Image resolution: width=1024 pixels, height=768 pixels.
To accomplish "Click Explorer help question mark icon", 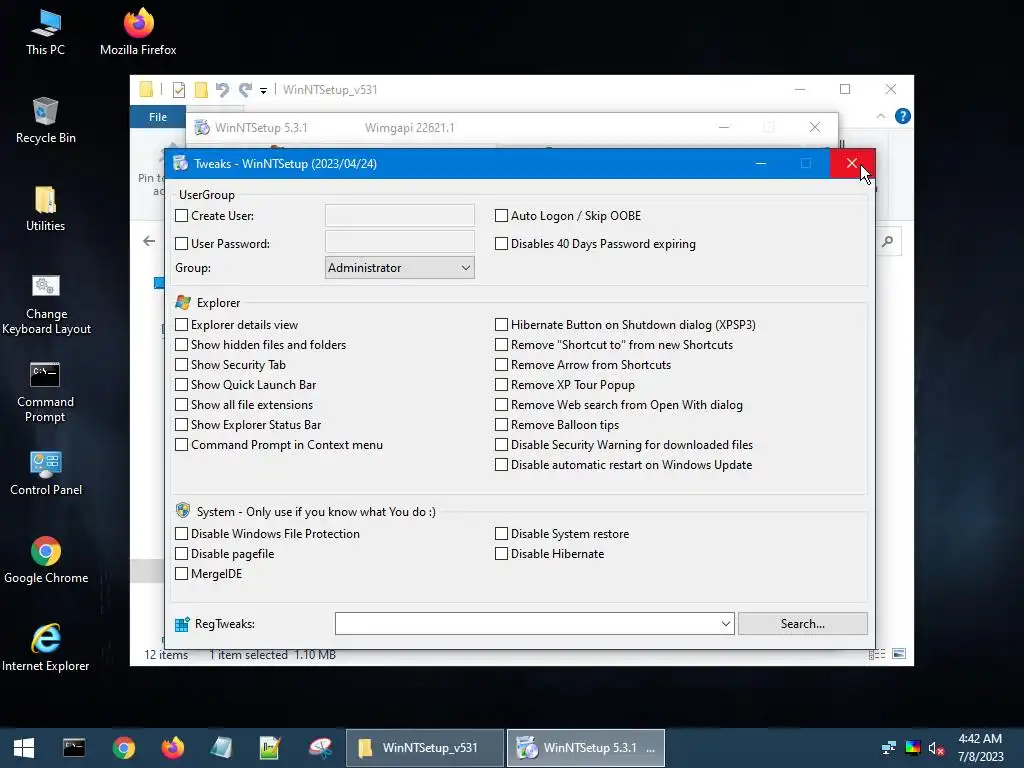I will [x=903, y=116].
